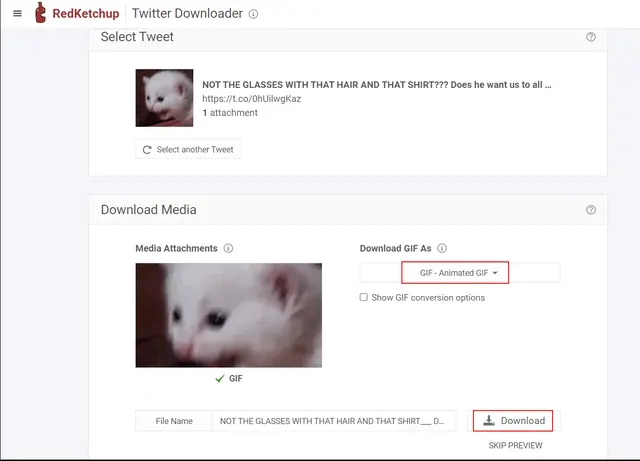Click the 1 attachment label
640x461 pixels.
(x=230, y=113)
